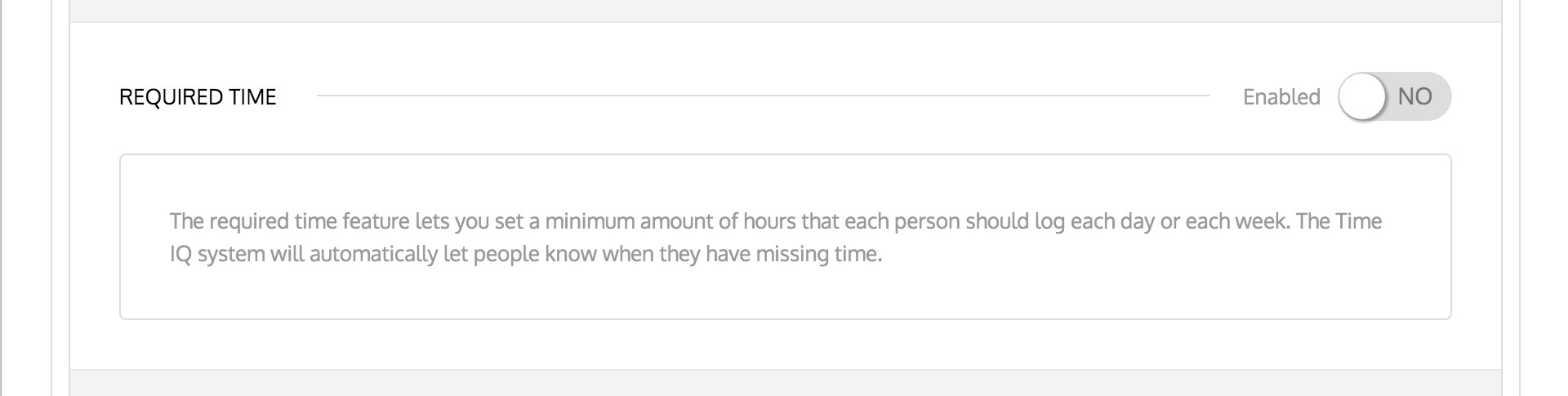This screenshot has height=396, width=1568.
Task: Click the gray separator band above the section
Action: point(784,10)
